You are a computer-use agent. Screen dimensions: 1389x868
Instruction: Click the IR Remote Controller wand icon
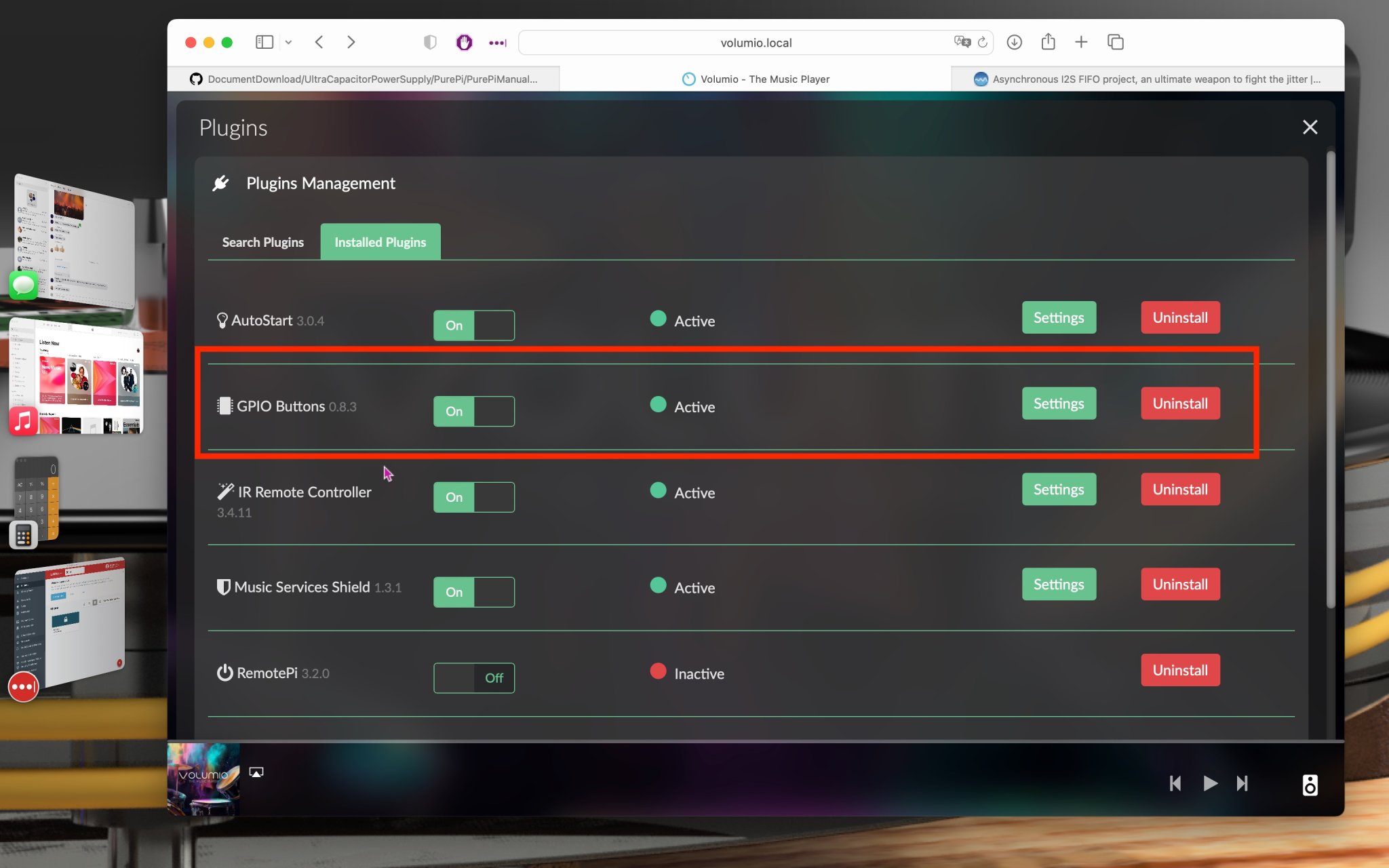225,491
